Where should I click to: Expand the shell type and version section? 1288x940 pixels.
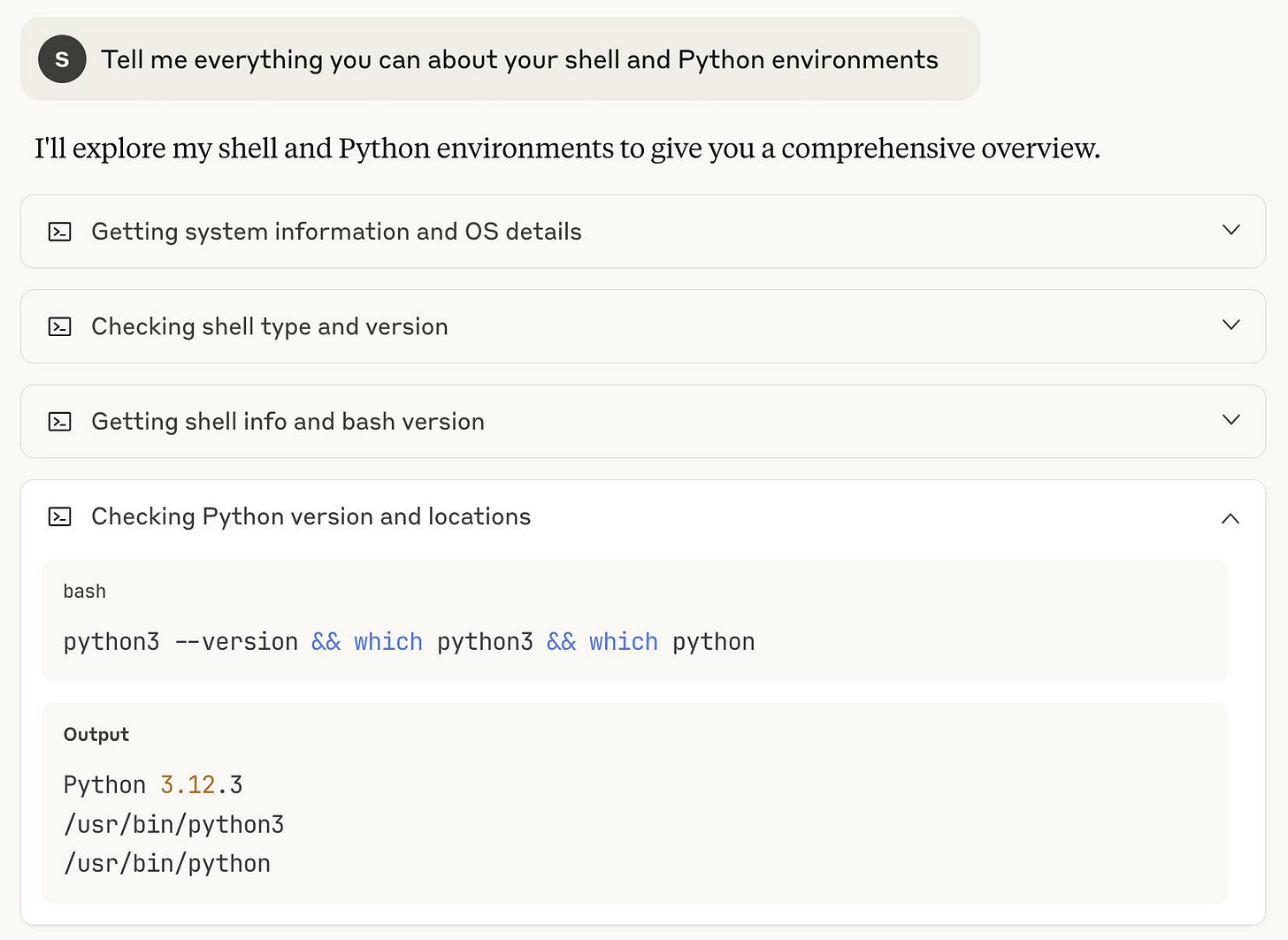click(x=1230, y=325)
